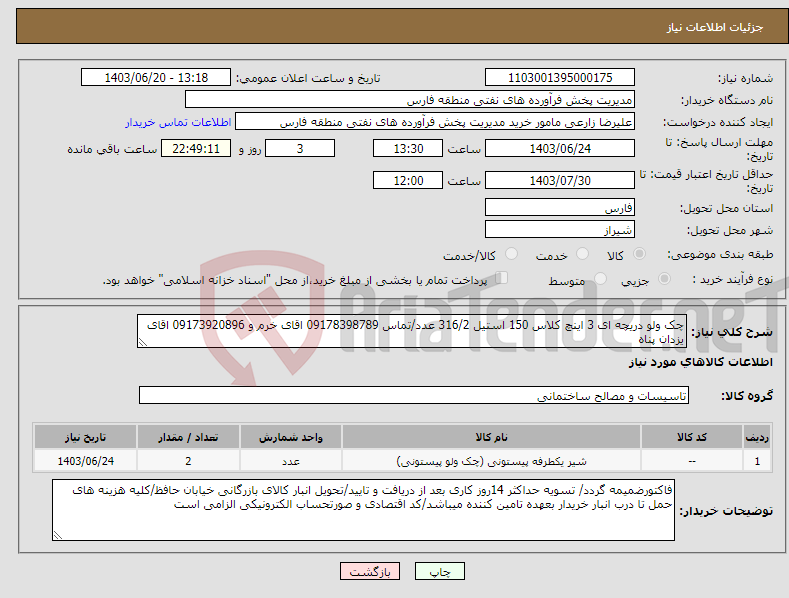Click the اطلاعات کالاهای مورد نیاز heading
The height and width of the screenshot is (598, 789).
tap(700, 362)
